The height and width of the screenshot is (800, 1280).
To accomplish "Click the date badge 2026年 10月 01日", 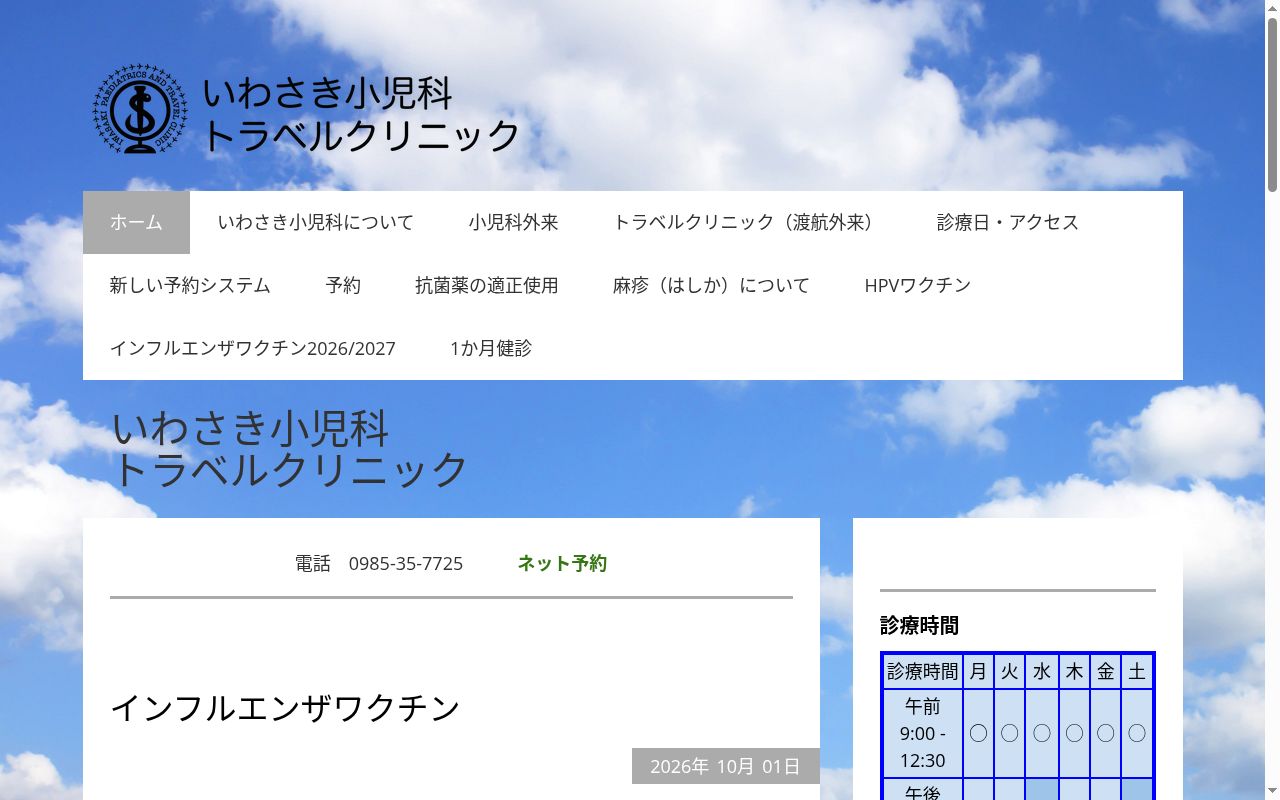I will 726,766.
